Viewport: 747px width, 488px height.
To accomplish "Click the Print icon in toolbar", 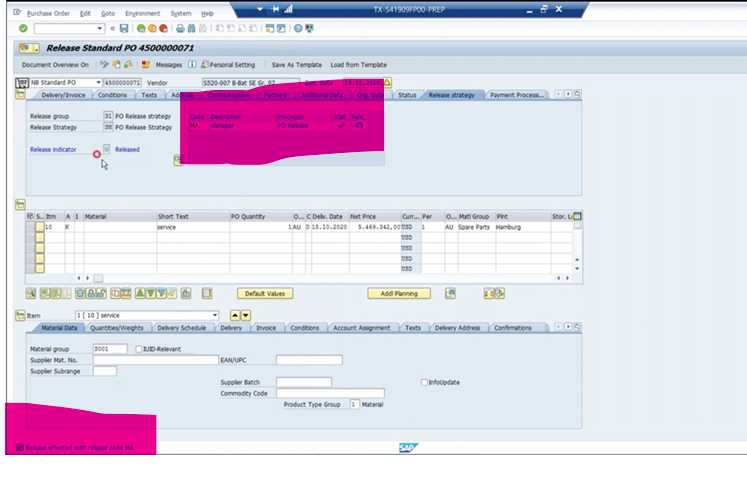I will [x=180, y=29].
